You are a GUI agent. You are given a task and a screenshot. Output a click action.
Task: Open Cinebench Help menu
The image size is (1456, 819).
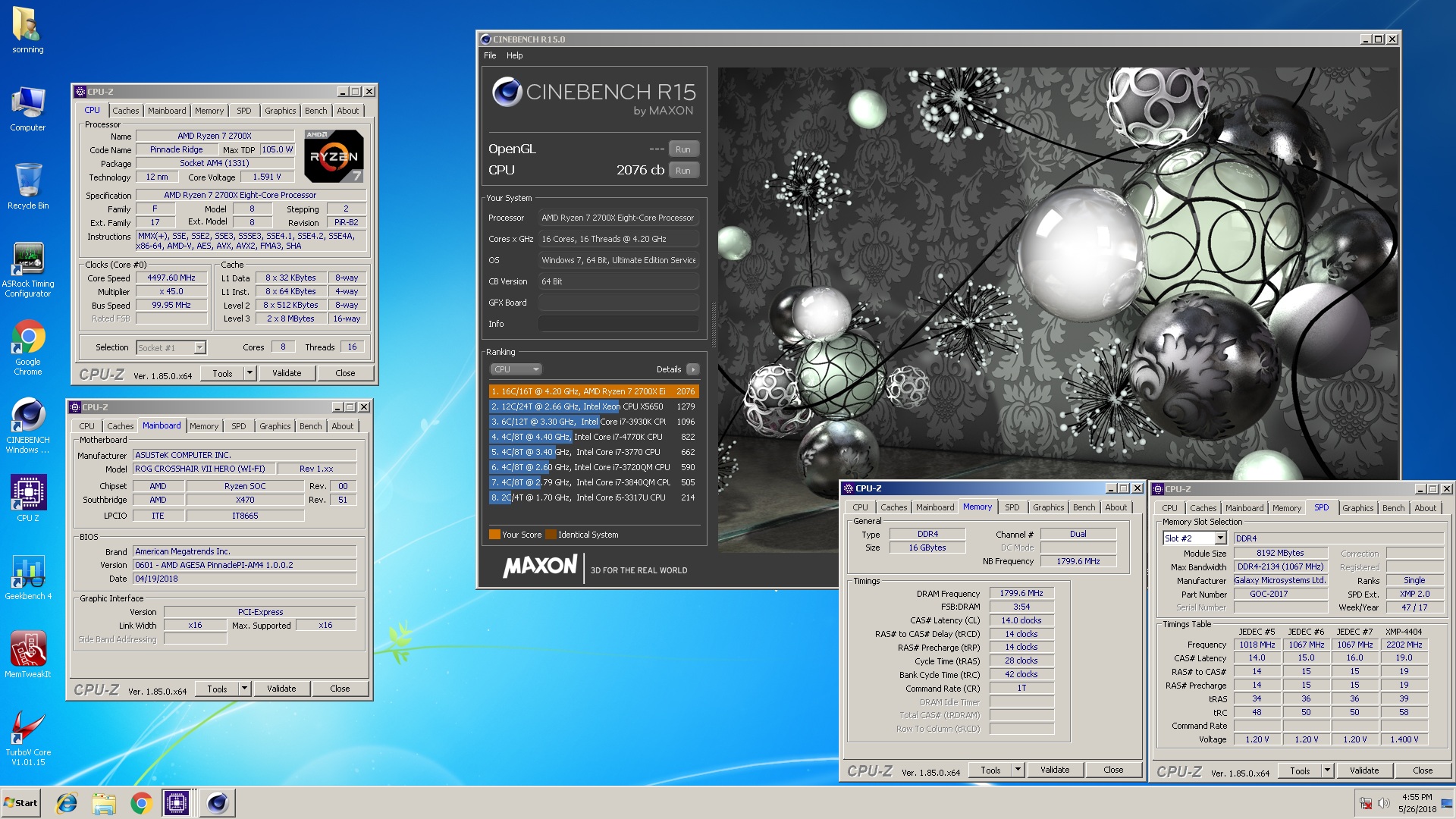(515, 55)
